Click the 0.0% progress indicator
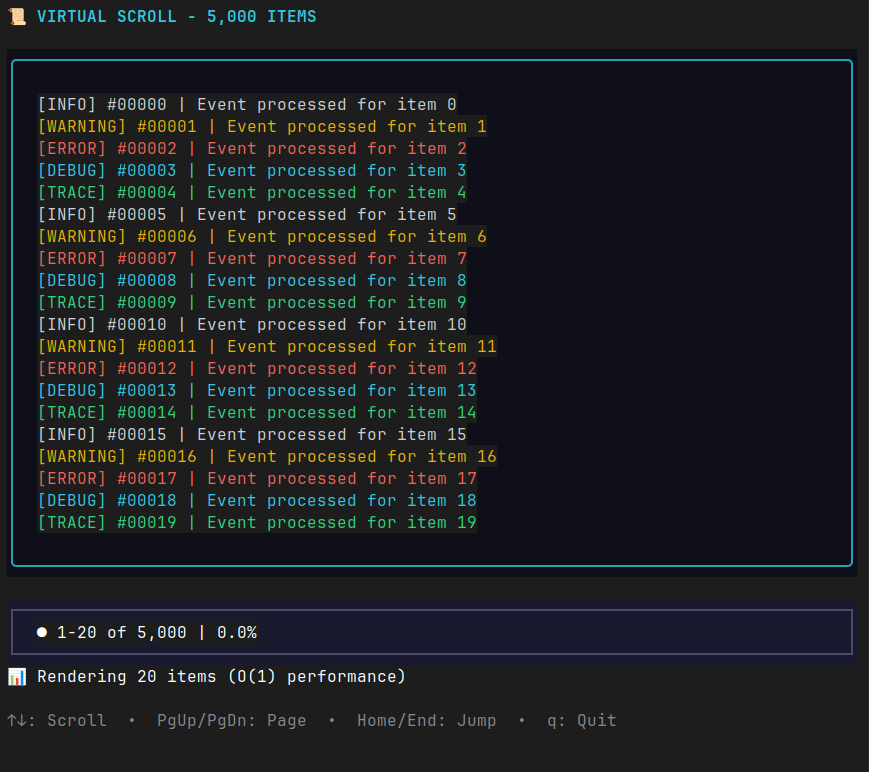Image resolution: width=869 pixels, height=772 pixels. 236,631
